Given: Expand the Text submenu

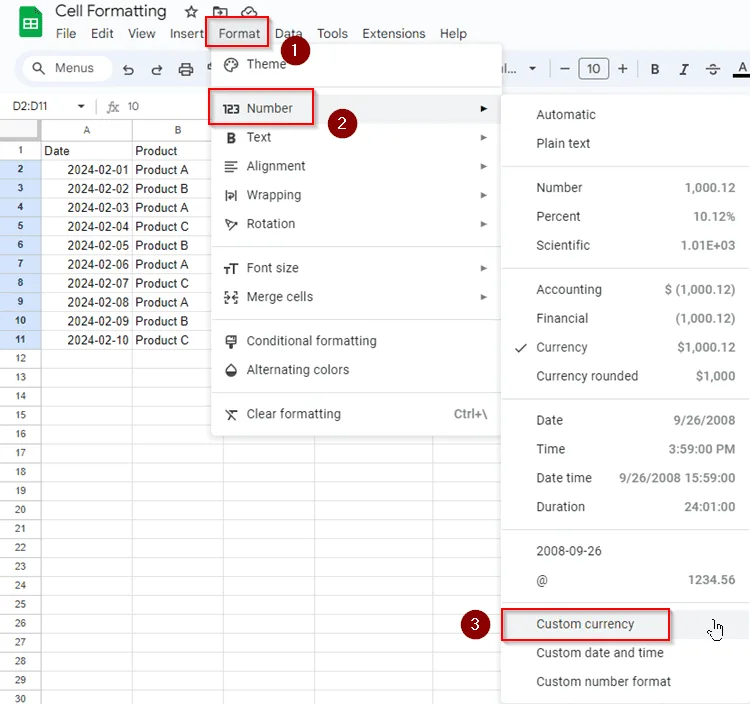Looking at the screenshot, I should [x=356, y=138].
